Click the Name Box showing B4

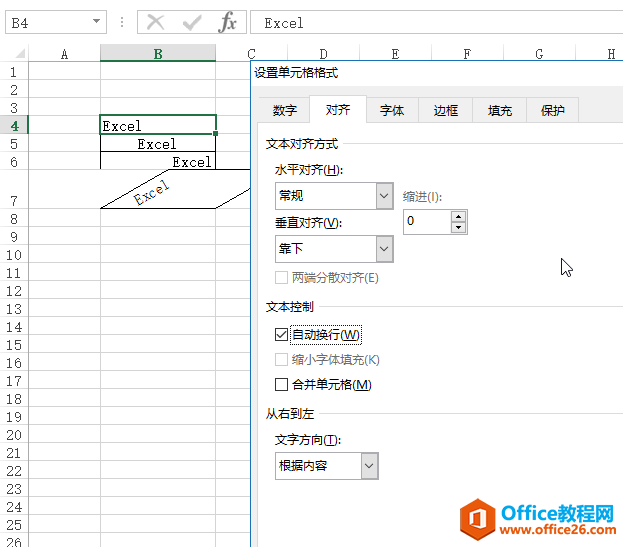point(56,22)
